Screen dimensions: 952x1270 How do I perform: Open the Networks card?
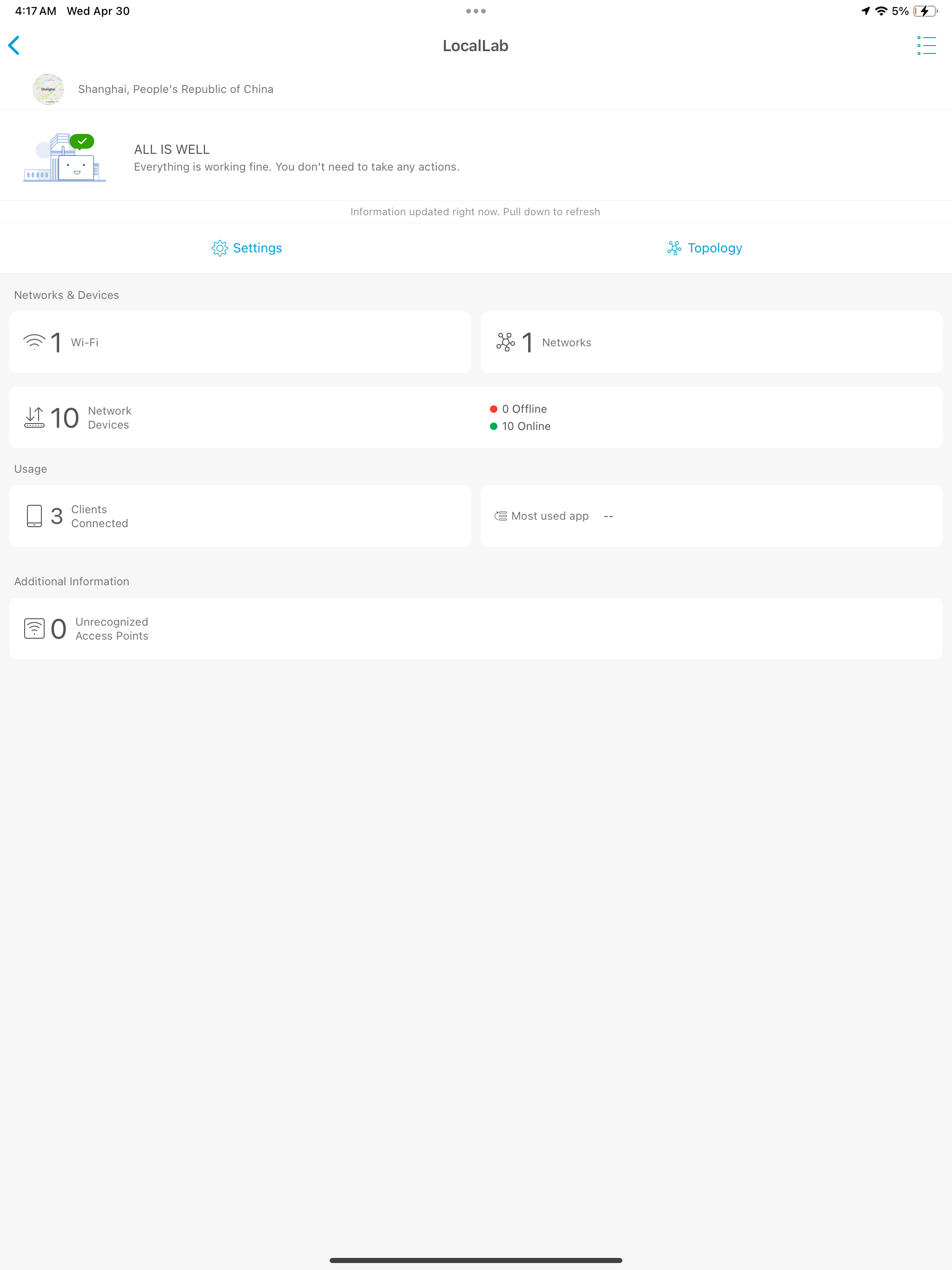(x=711, y=342)
